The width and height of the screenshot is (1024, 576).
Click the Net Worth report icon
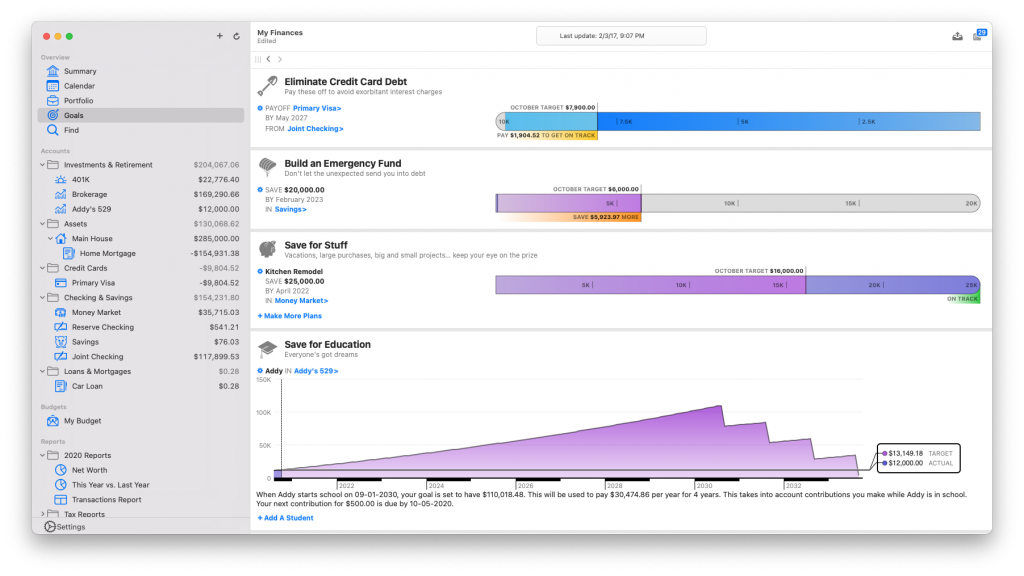click(61, 470)
